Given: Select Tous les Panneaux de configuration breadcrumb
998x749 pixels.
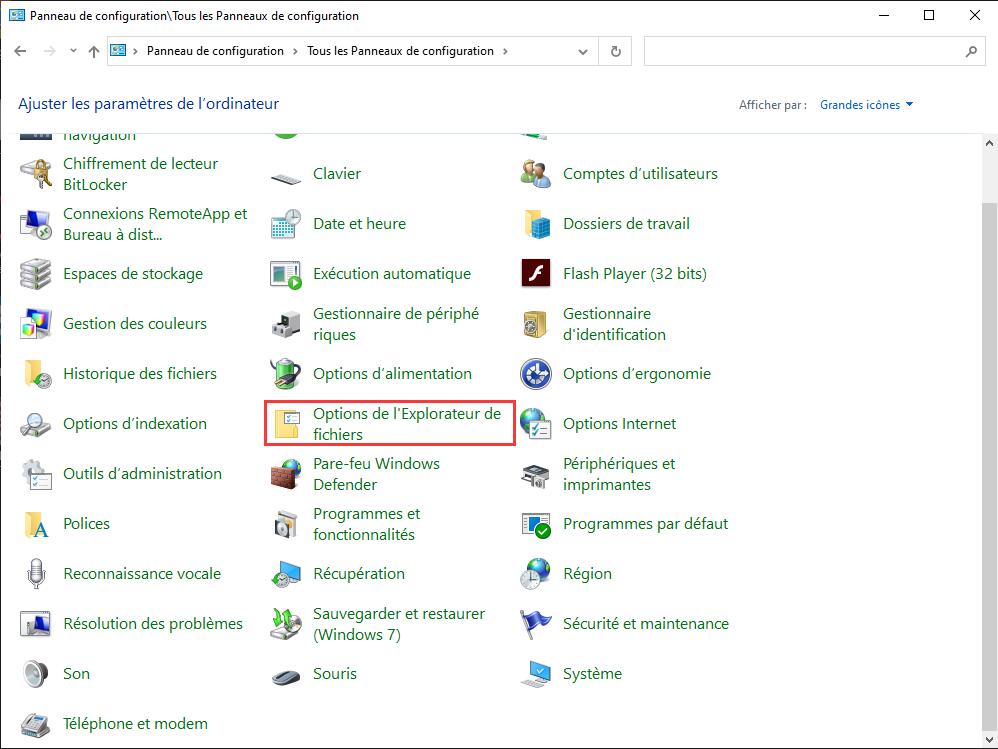Looking at the screenshot, I should point(400,51).
